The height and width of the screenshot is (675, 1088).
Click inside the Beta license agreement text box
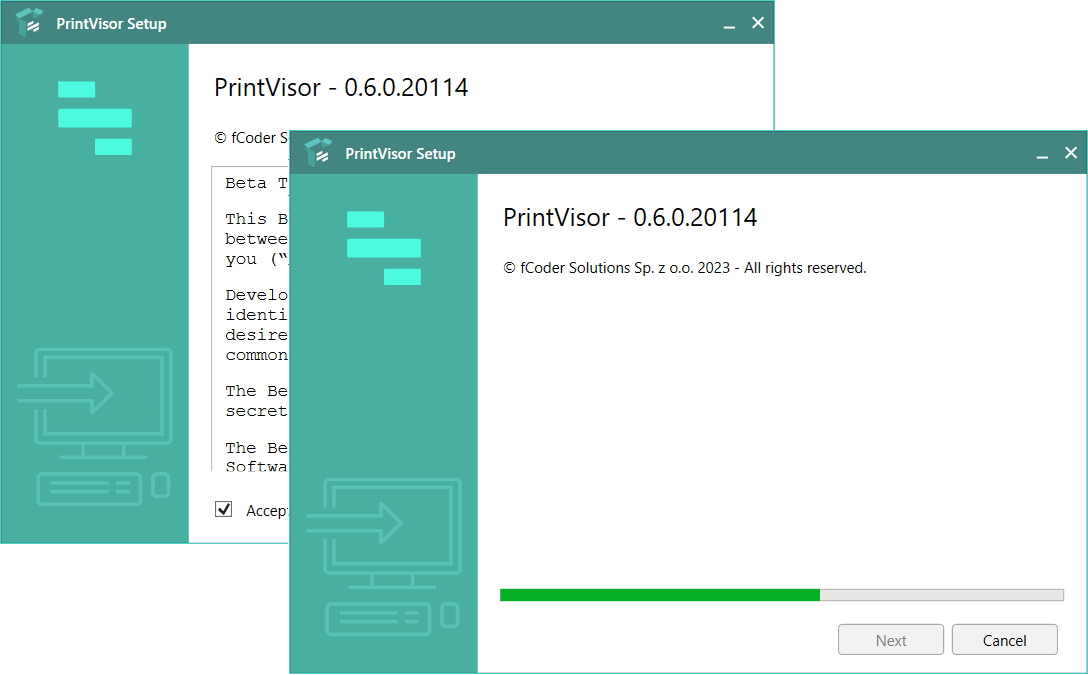point(250,320)
